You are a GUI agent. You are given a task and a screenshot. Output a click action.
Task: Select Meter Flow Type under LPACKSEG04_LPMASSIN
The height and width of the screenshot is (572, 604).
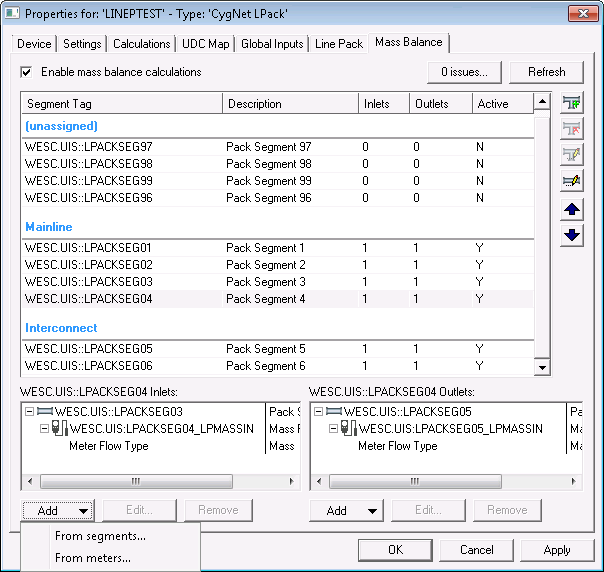coord(109,446)
